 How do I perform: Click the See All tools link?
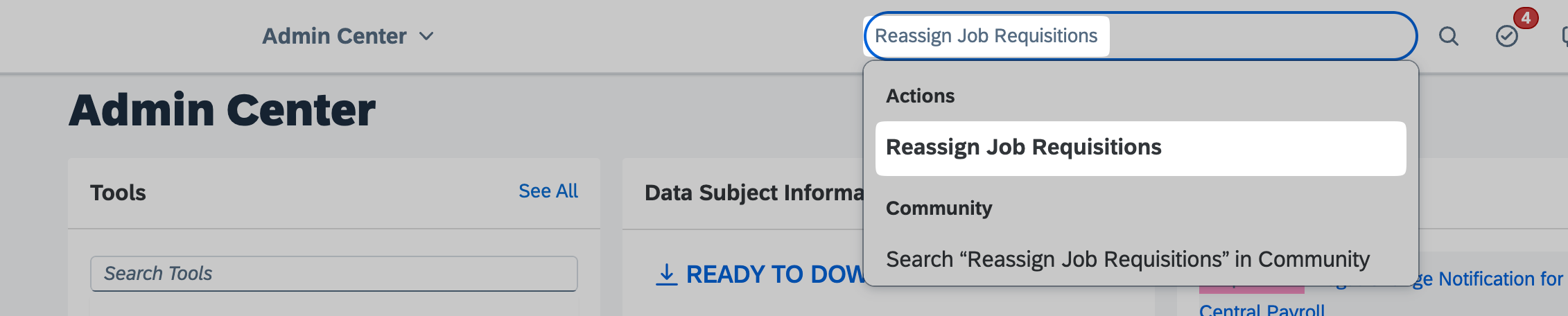[548, 191]
